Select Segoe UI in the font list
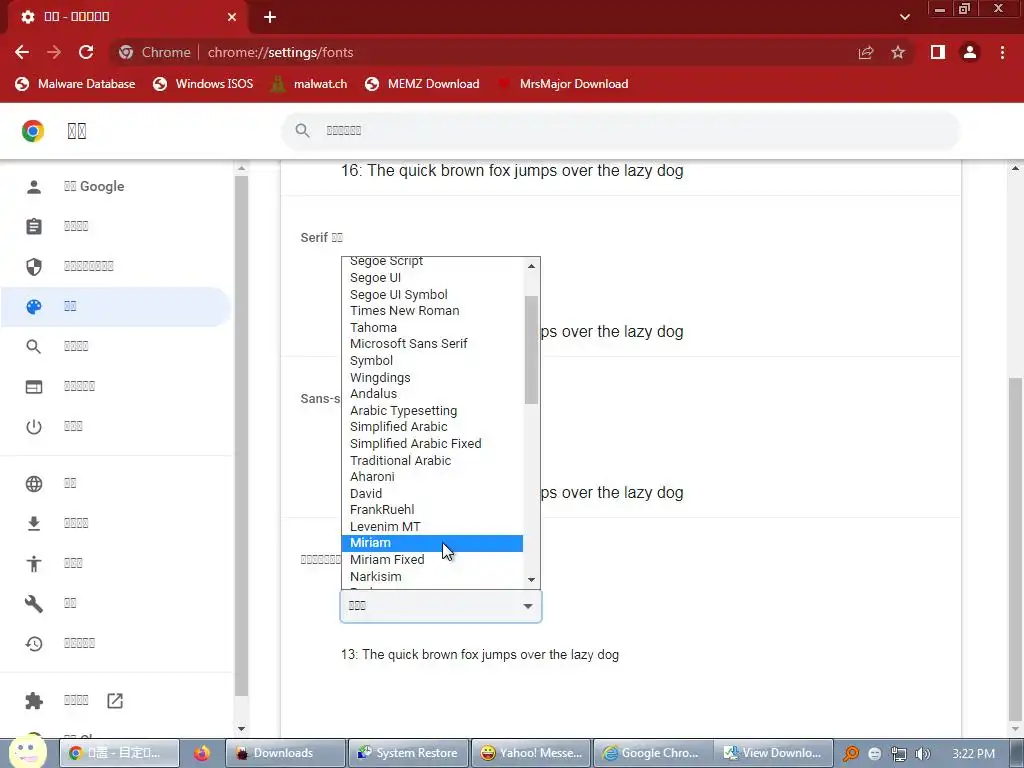 [x=432, y=278]
